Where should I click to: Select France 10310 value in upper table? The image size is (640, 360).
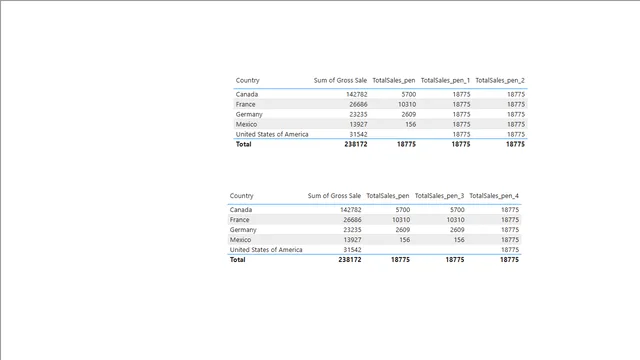(407, 104)
